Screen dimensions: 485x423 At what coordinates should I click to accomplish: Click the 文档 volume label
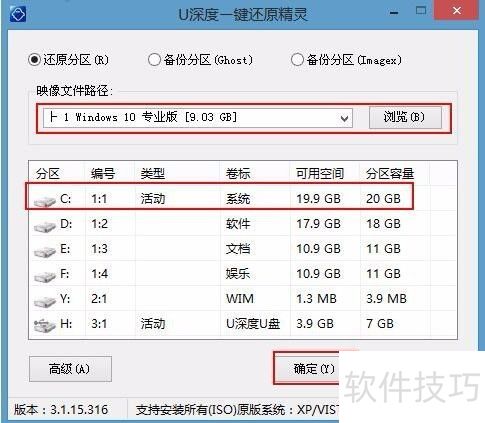point(238,249)
